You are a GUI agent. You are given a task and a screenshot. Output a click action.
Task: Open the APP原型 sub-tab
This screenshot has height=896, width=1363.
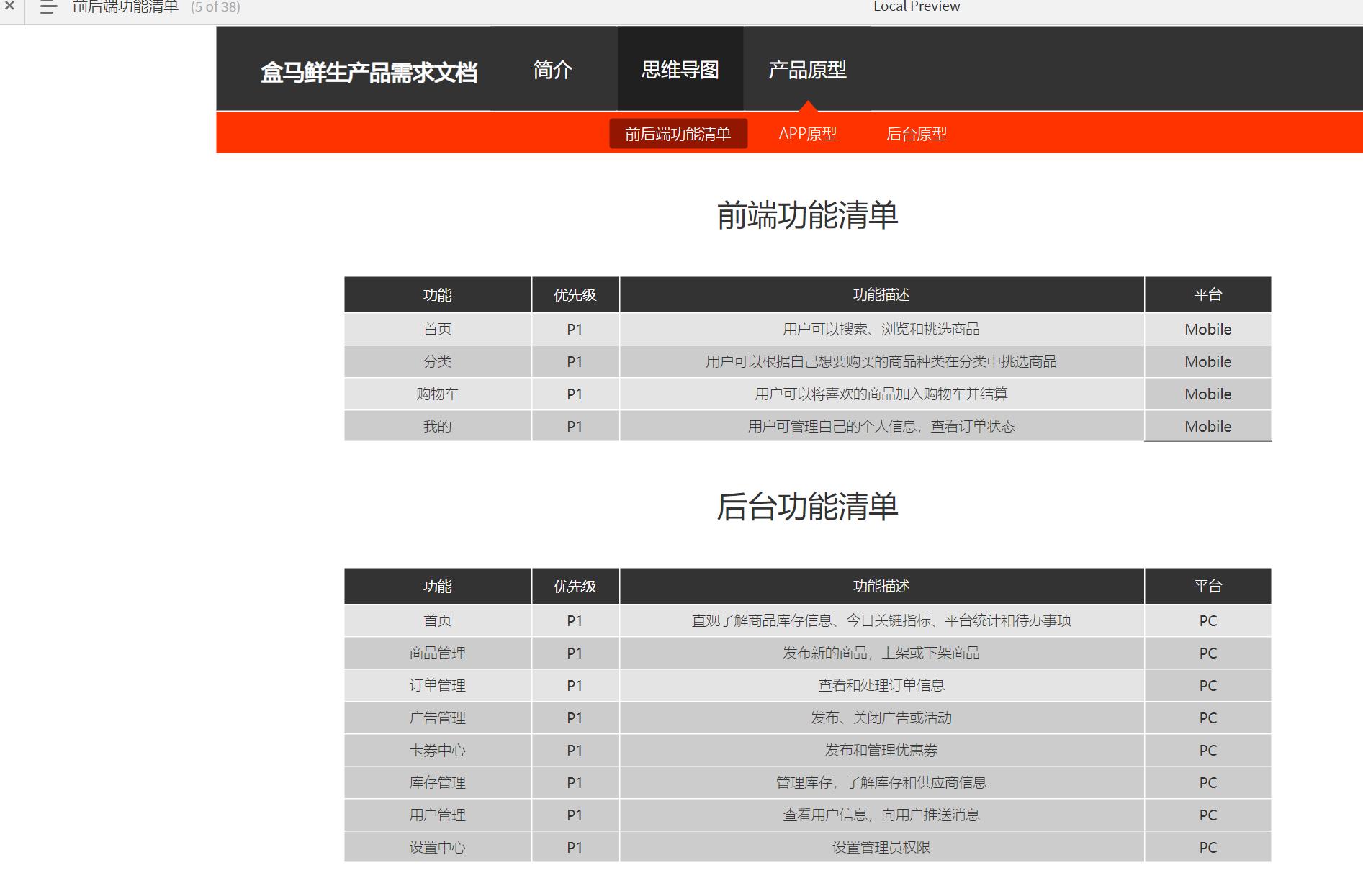[808, 134]
